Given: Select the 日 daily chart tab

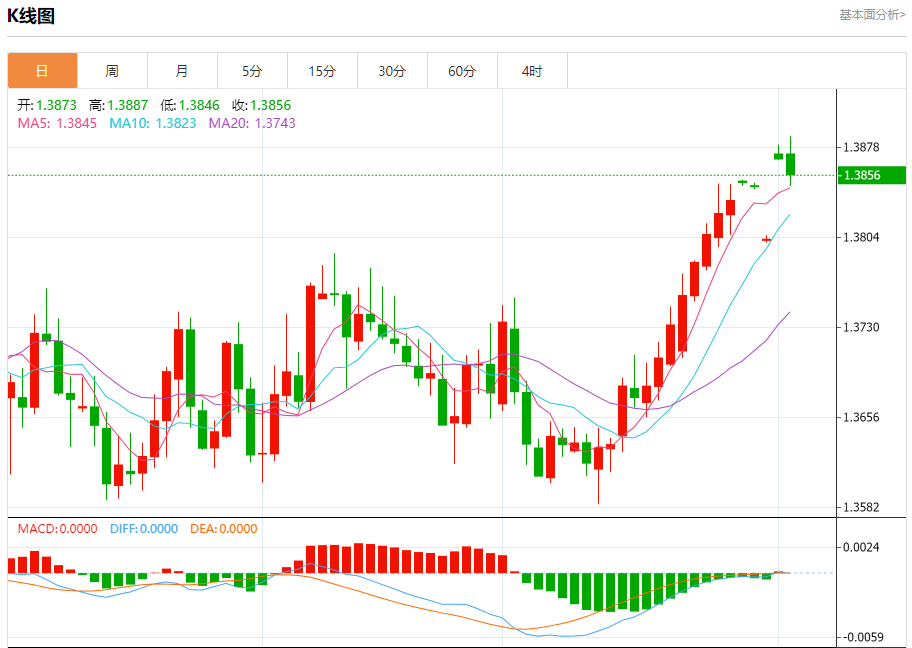Looking at the screenshot, I should click(42, 71).
